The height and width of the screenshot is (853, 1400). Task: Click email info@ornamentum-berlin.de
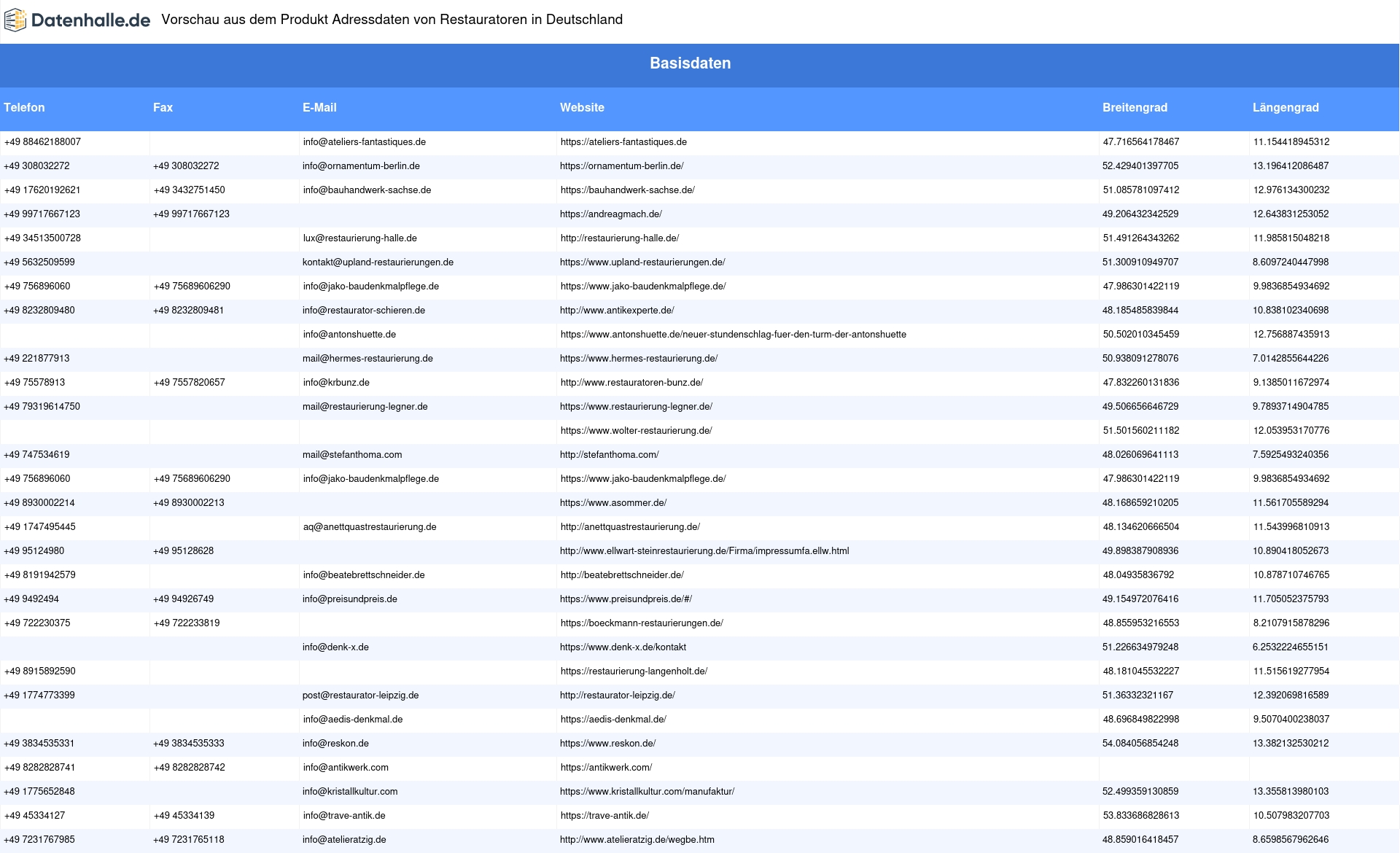tap(361, 166)
